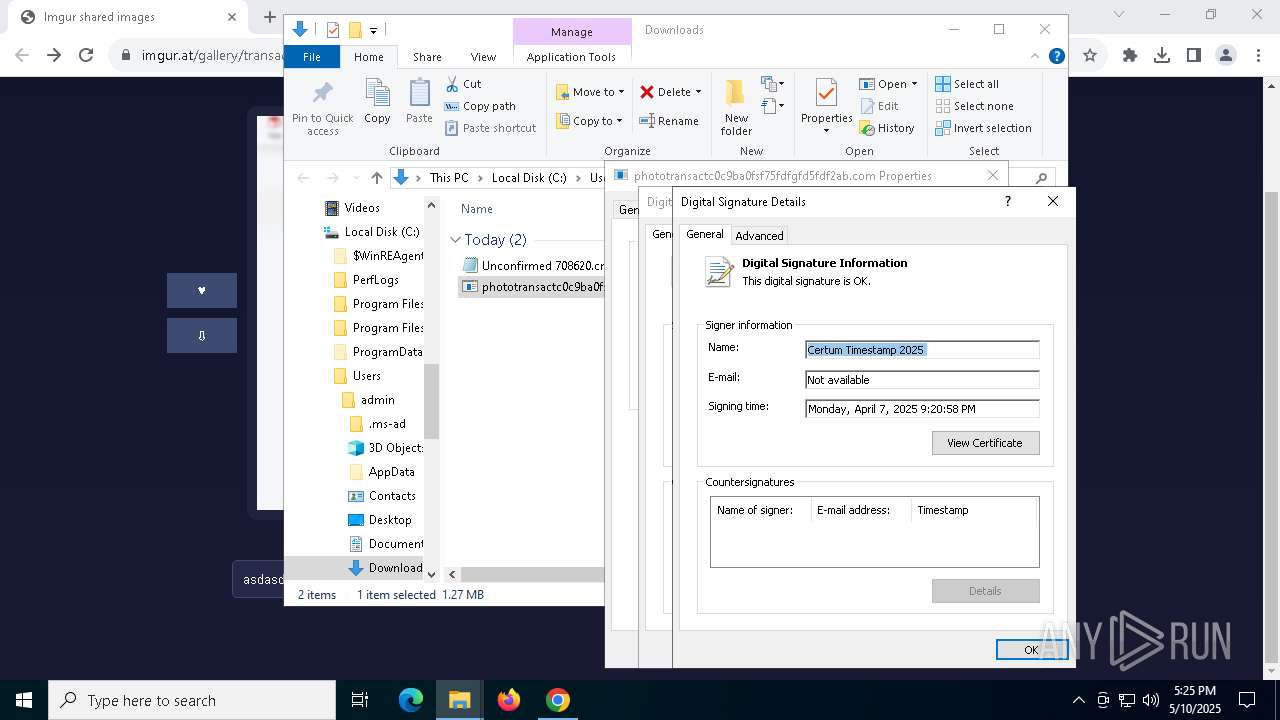Open Chrome profile avatar icon

[x=1226, y=56]
